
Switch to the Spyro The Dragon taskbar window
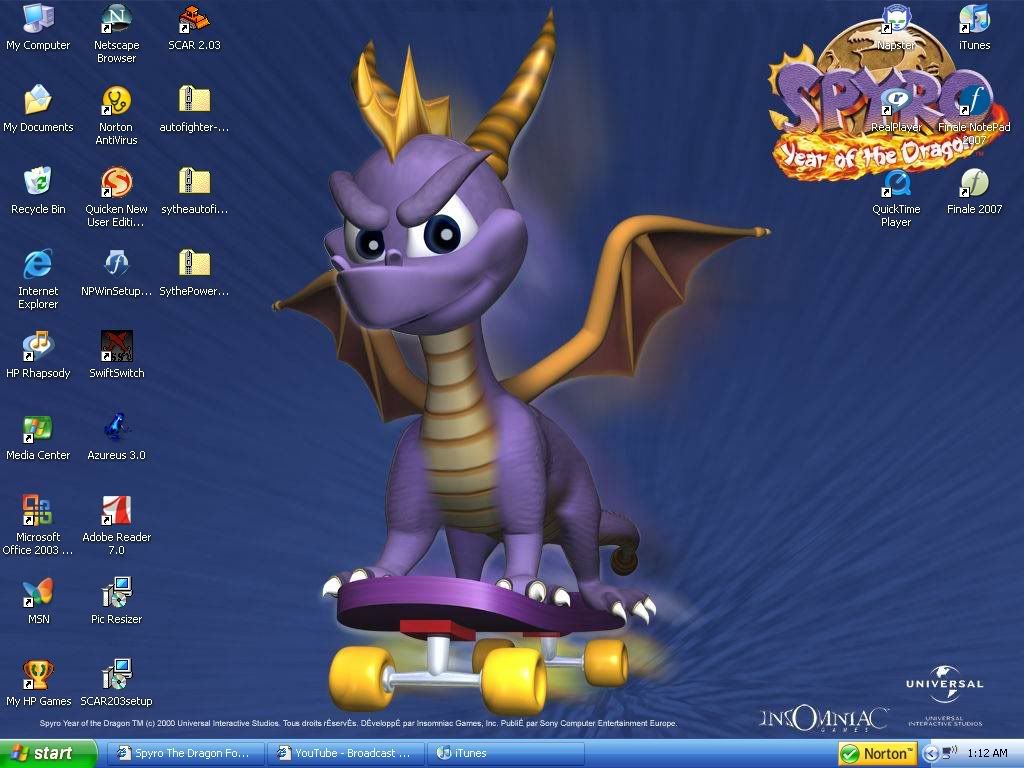tap(186, 753)
